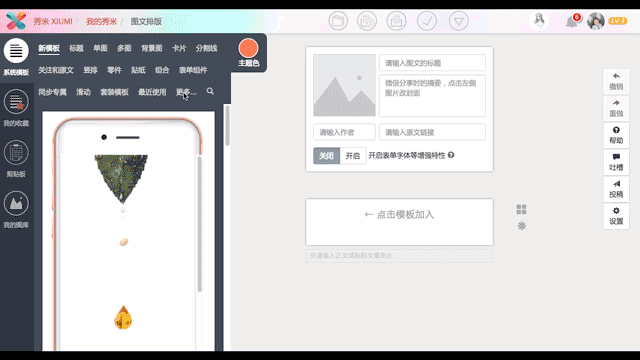This screenshot has width=640, height=360.
Task: Select 系统模板 in the sidebar
Action: point(16,57)
